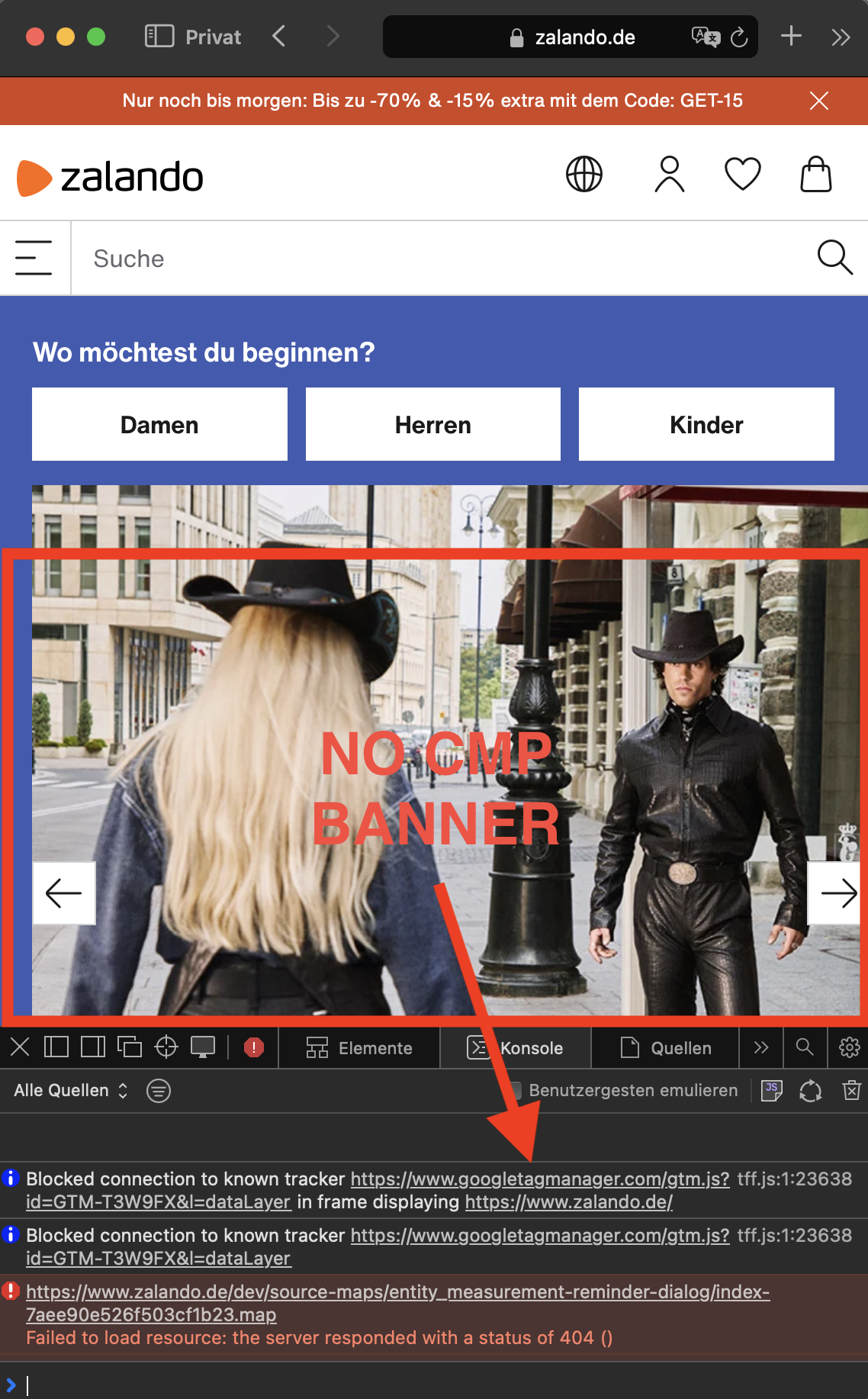Open https://www.zalando.de/ frame link
The width and height of the screenshot is (868, 1399).
tap(569, 1202)
